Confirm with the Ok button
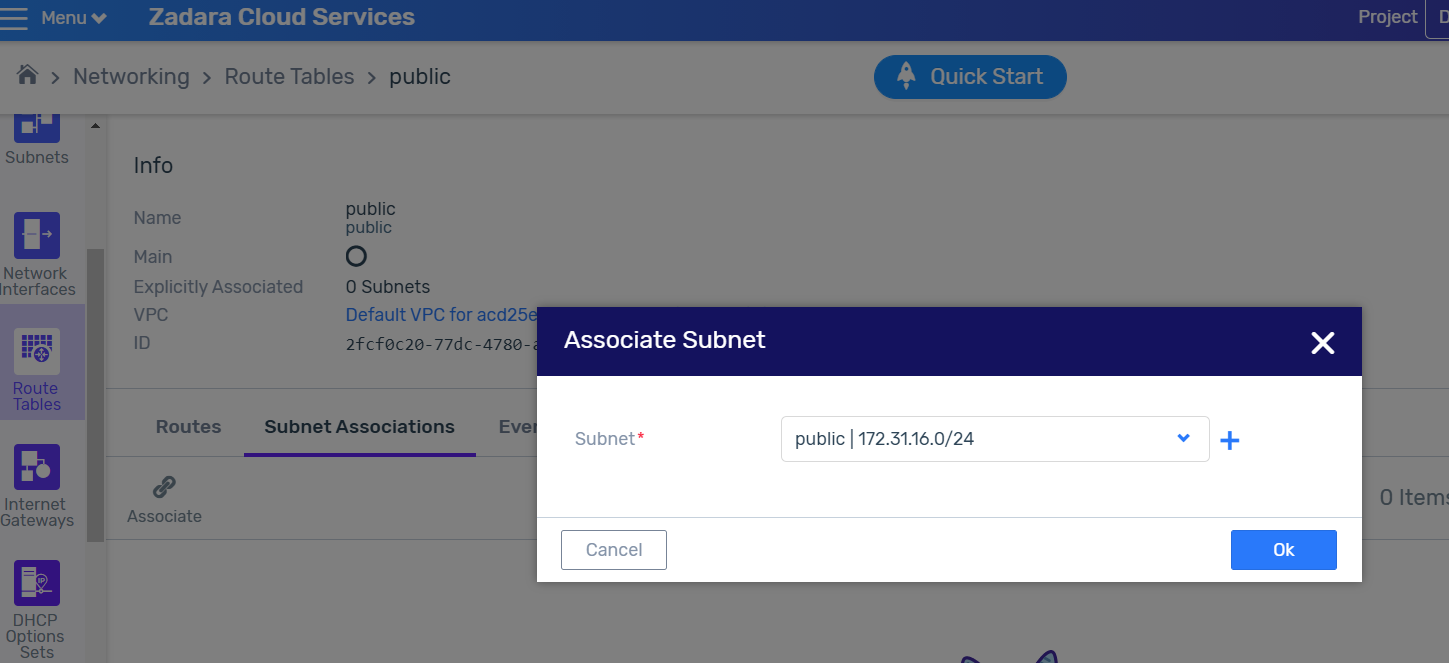 1283,550
